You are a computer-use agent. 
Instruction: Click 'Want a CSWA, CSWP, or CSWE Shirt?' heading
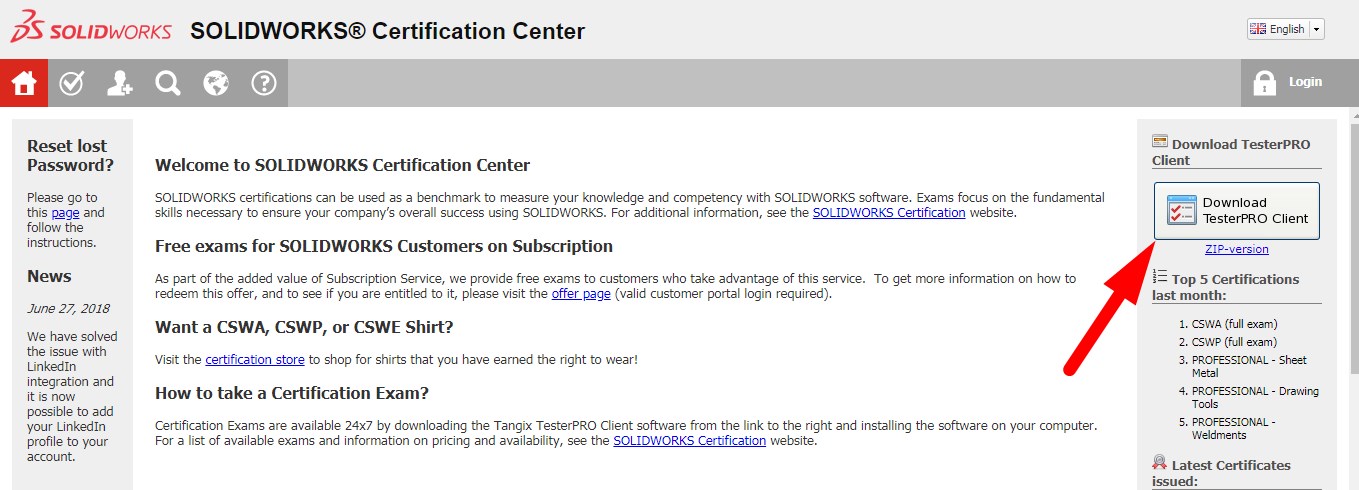(304, 327)
